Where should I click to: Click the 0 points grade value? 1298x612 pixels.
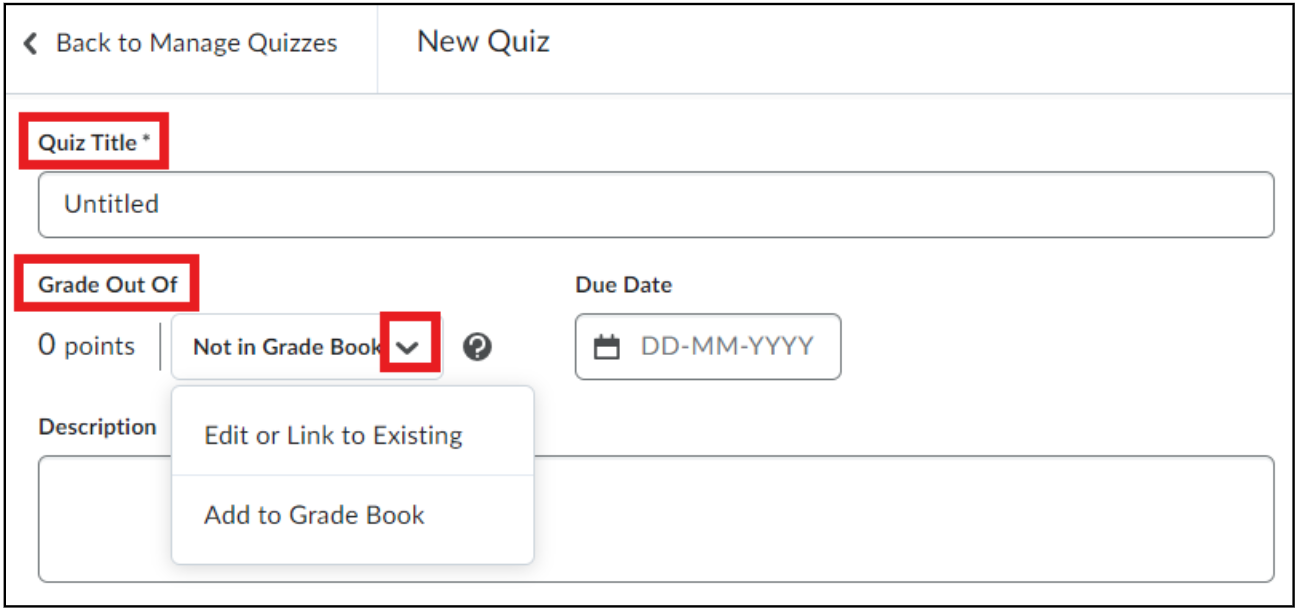click(87, 346)
